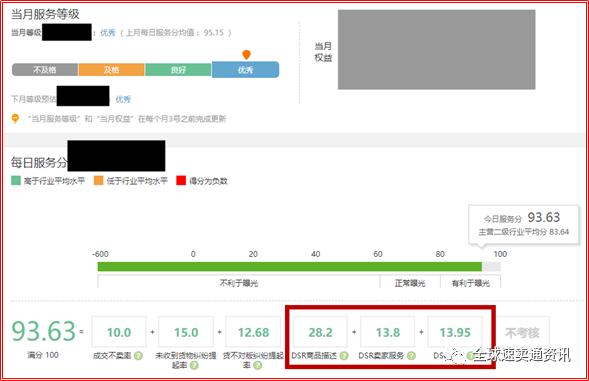Click the 成交不卖率 label
Image resolution: width=589 pixels, height=381 pixels.
pyautogui.click(x=113, y=355)
